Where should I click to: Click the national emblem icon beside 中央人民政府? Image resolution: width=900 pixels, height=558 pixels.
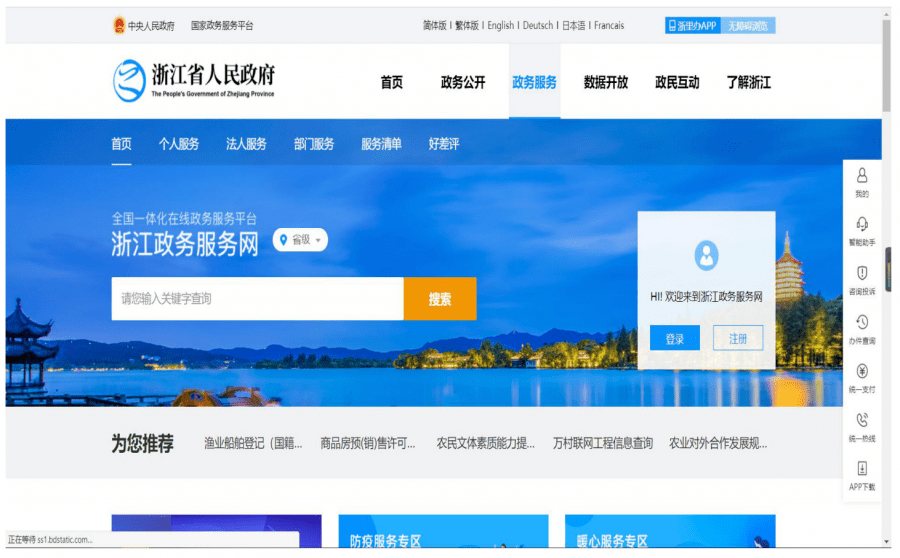119,25
